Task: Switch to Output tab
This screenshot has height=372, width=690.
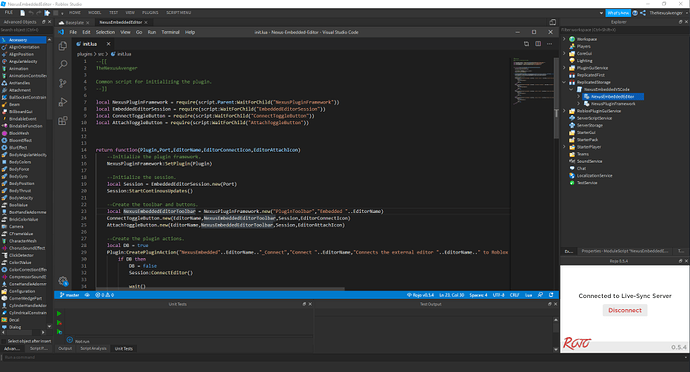Action: tap(65, 349)
